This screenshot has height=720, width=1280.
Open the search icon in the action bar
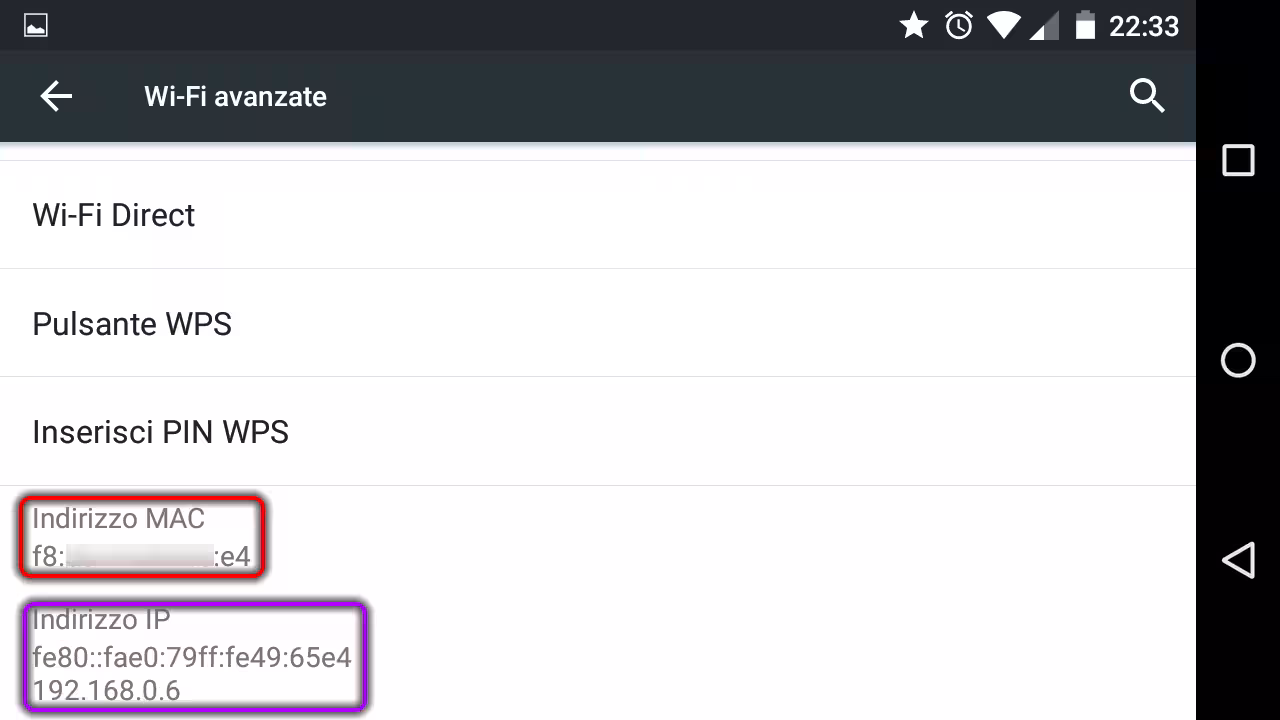pyautogui.click(x=1147, y=96)
